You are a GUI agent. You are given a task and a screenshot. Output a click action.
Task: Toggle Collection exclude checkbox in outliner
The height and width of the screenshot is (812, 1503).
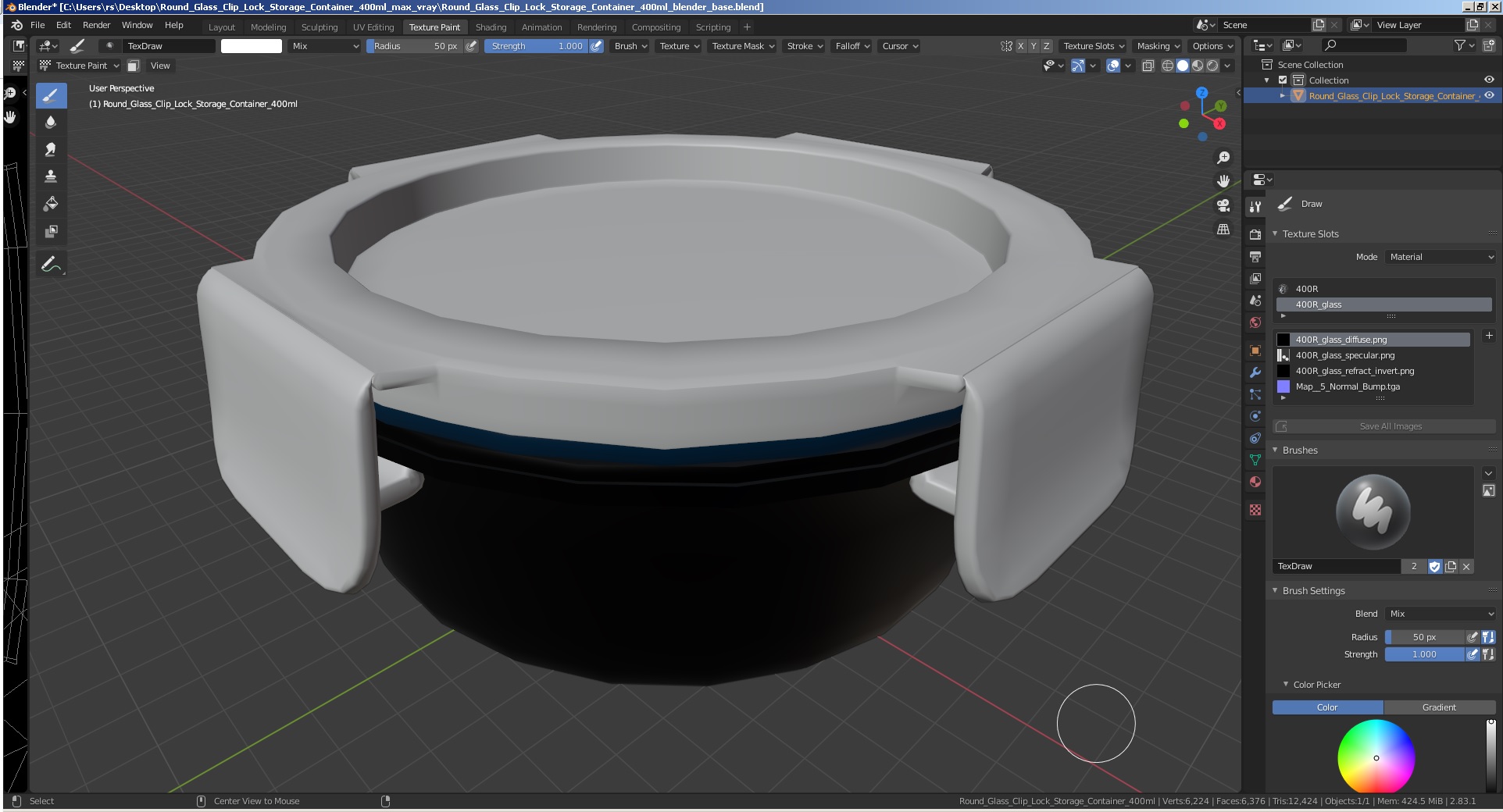(x=1283, y=80)
